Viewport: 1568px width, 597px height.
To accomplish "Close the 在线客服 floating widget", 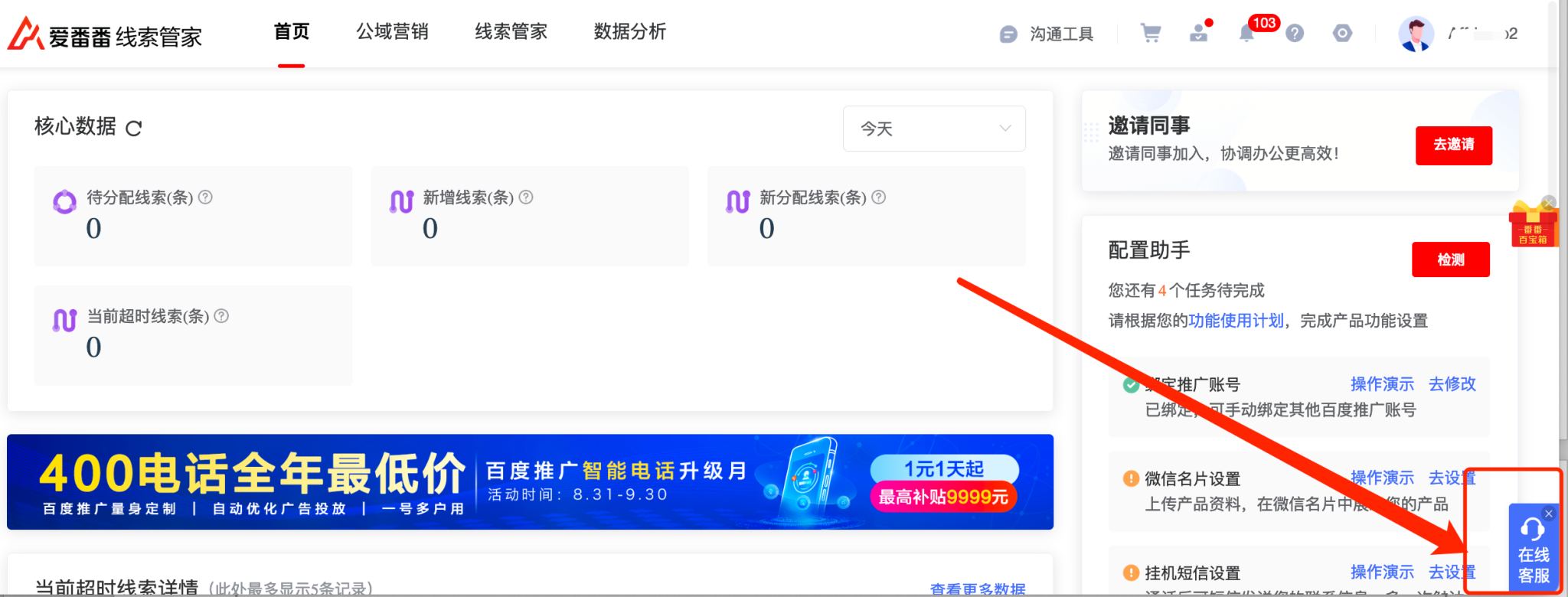I will (1549, 514).
